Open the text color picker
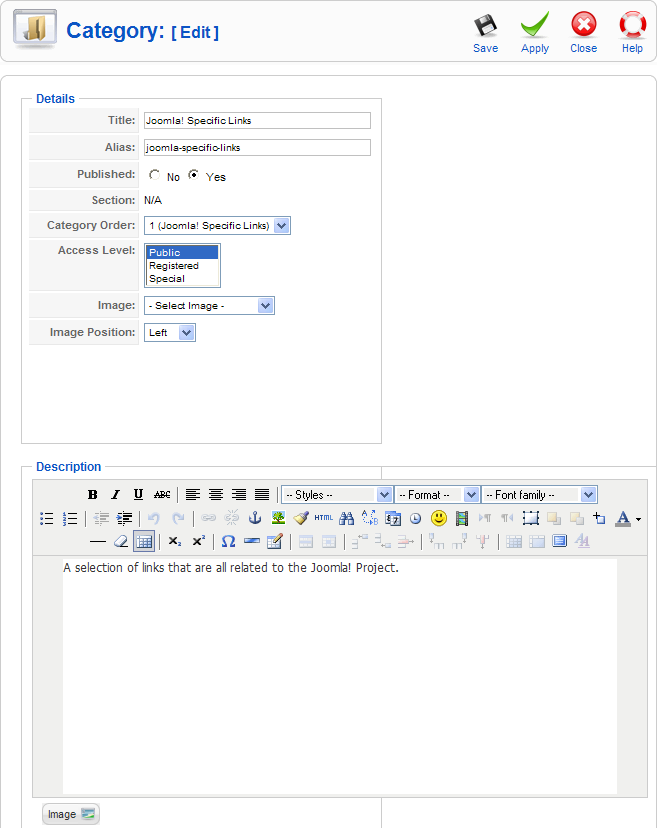The image size is (657, 828). tap(623, 518)
